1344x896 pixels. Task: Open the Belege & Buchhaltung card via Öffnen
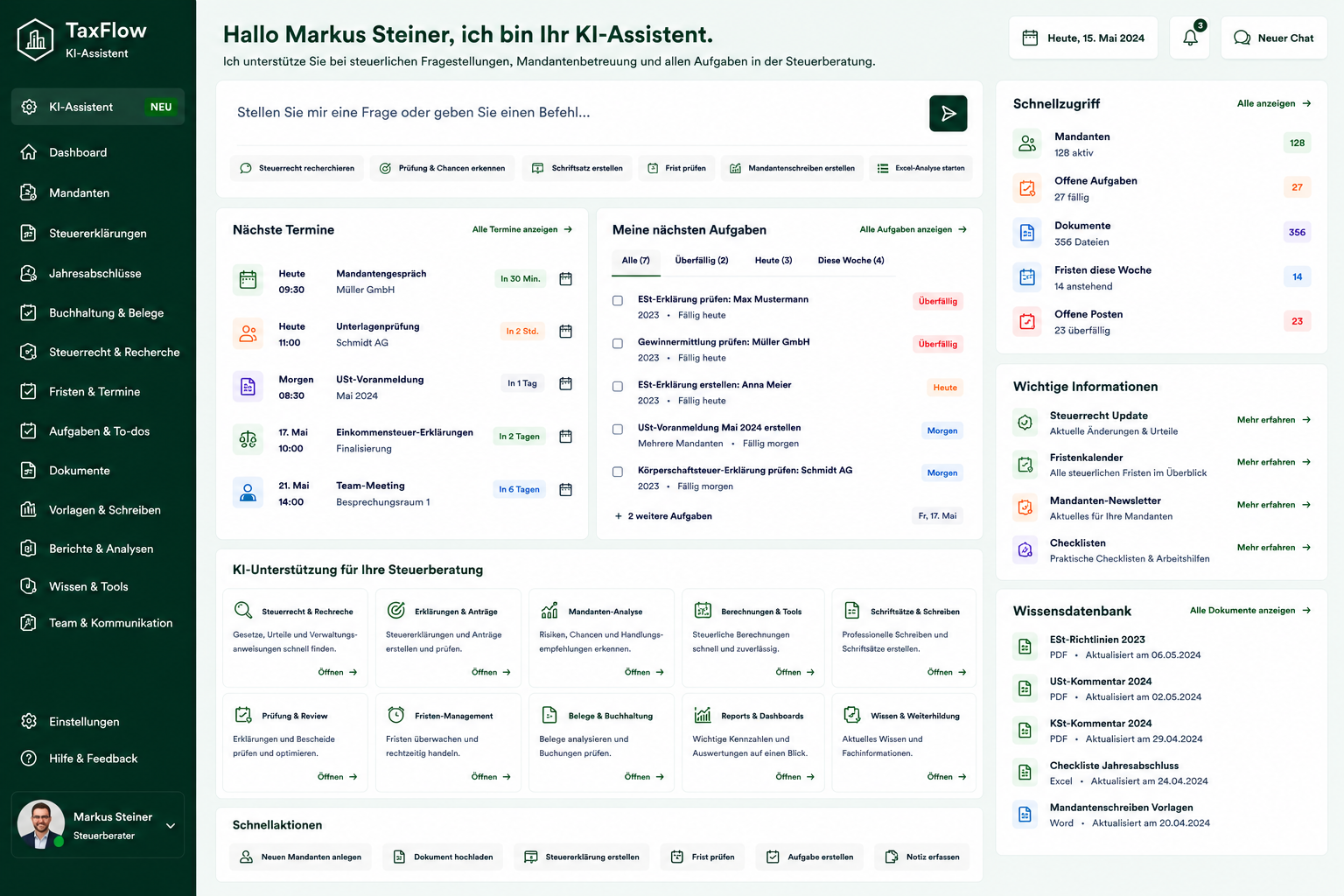[x=644, y=777]
